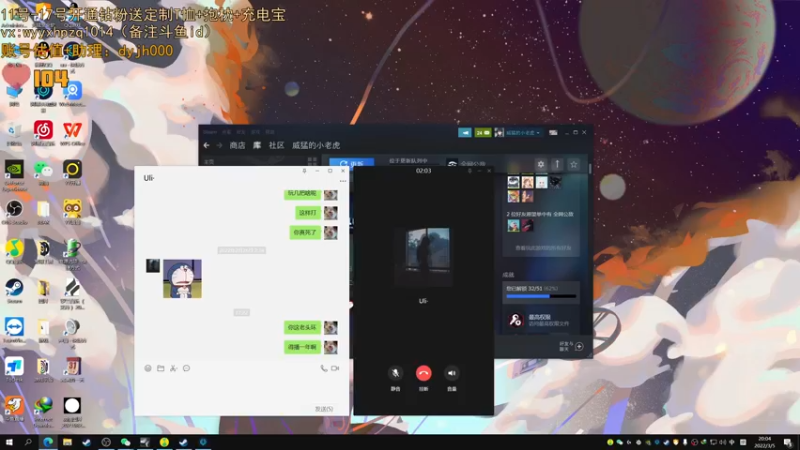
Task: Open the Steam Community tab (社区)
Action: 277,145
